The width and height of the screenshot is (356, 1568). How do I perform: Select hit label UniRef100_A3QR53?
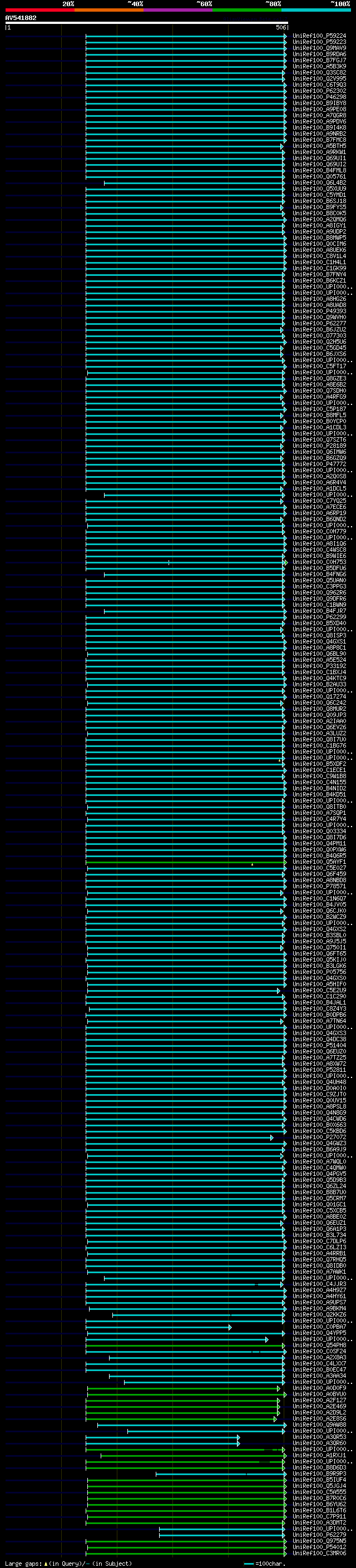[x=319, y=1437]
